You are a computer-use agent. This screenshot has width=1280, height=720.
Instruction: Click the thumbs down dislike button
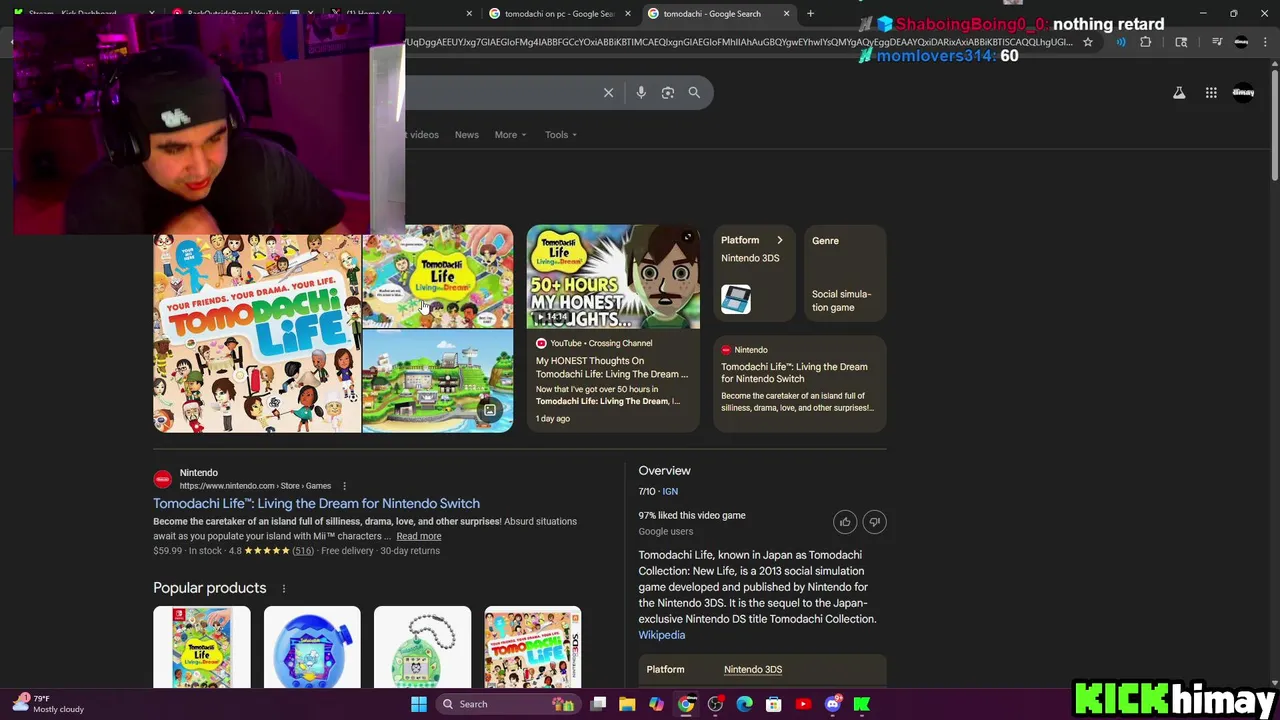874,522
